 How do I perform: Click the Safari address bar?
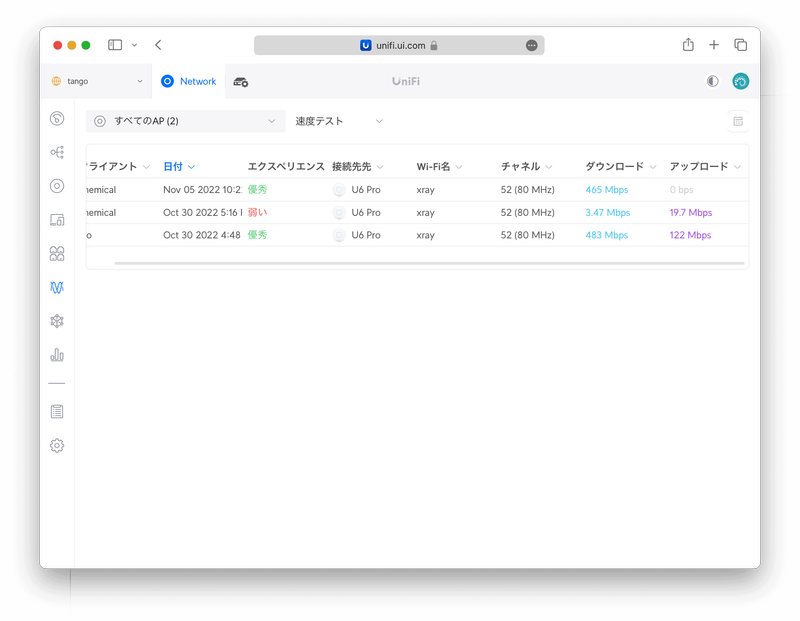[x=399, y=45]
